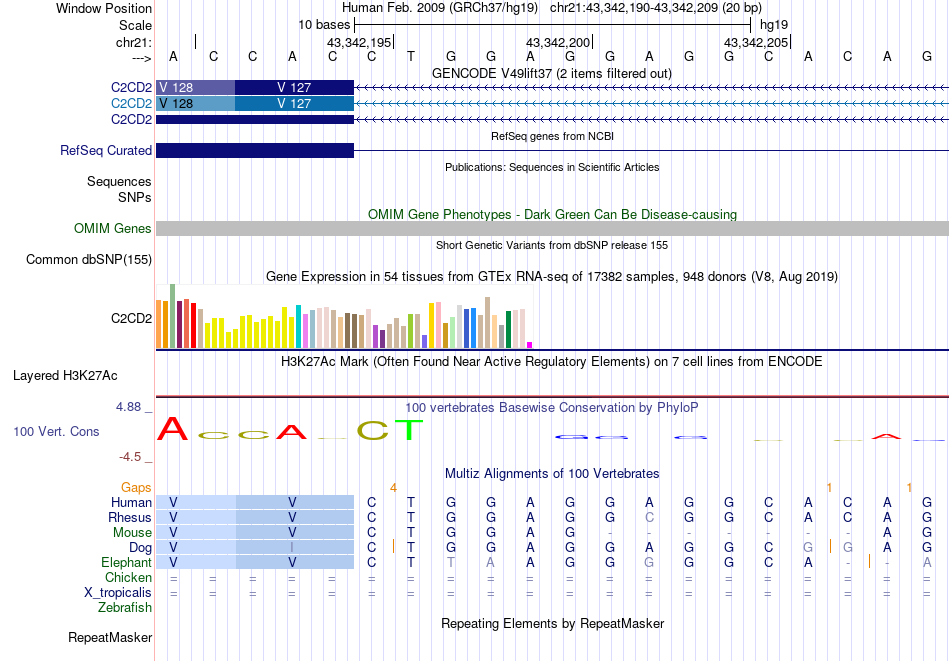Click the short magenta bar ending the GTEx chart
Screen dimensions: 950x661
click(530, 345)
